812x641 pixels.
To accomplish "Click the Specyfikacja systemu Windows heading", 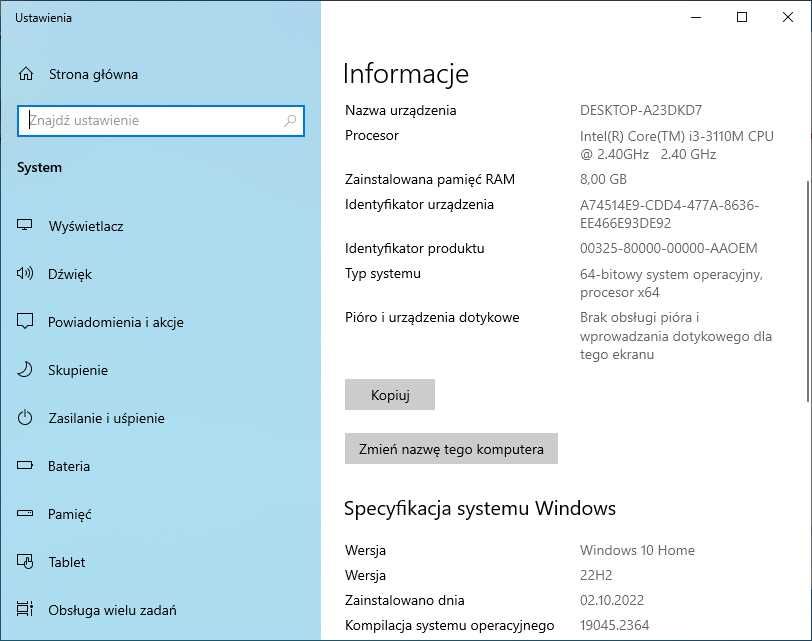I will (x=480, y=508).
